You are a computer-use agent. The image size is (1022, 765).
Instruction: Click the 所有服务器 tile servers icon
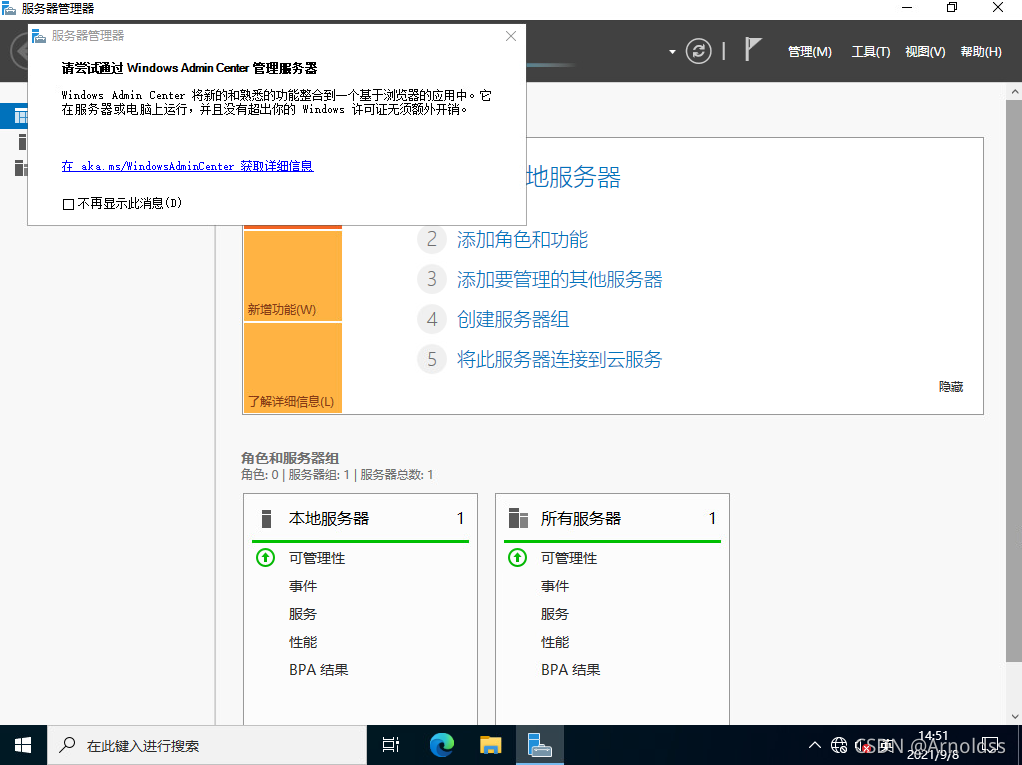pyautogui.click(x=518, y=519)
